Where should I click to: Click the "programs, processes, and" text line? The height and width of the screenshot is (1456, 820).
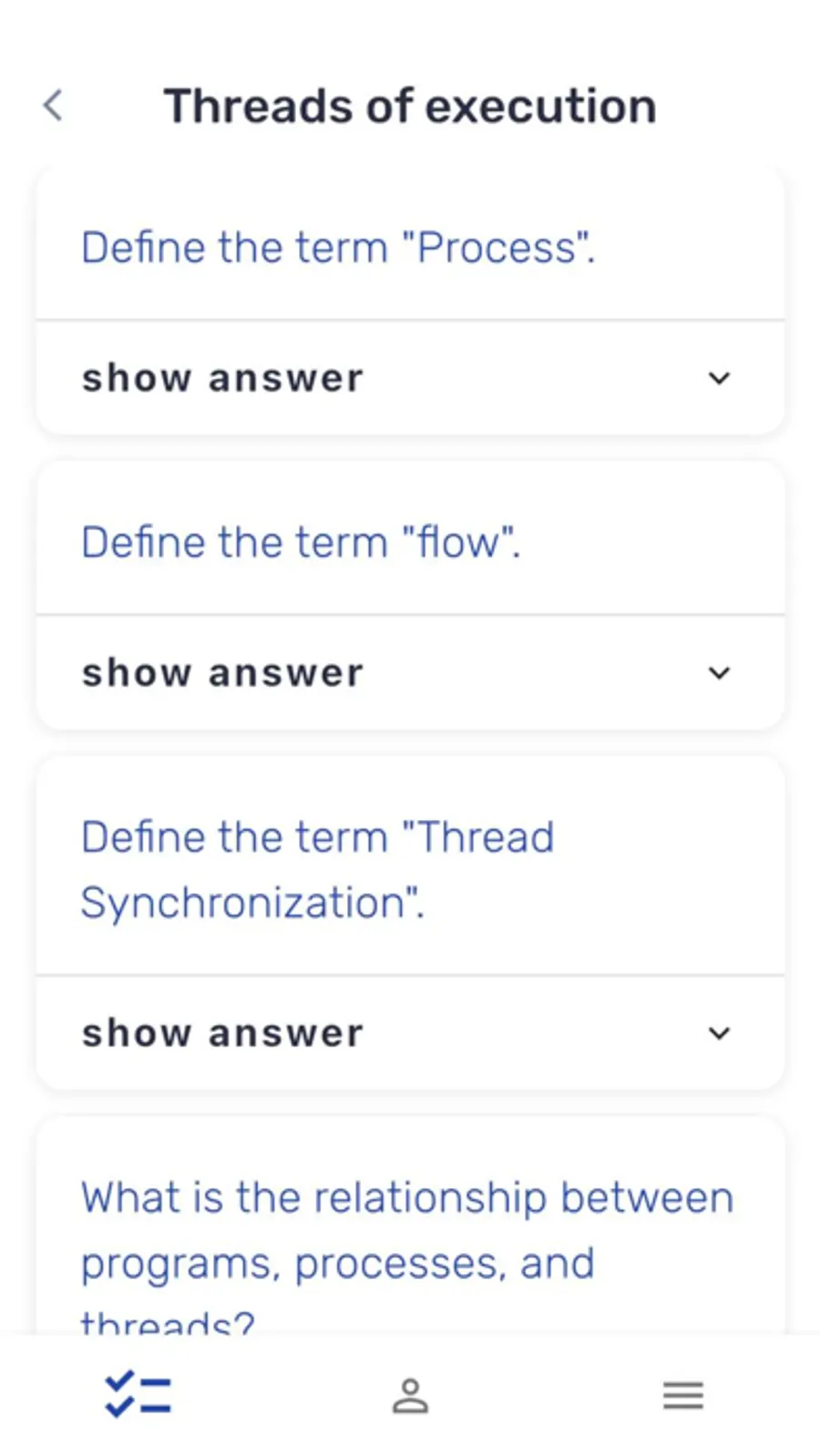point(337,1264)
